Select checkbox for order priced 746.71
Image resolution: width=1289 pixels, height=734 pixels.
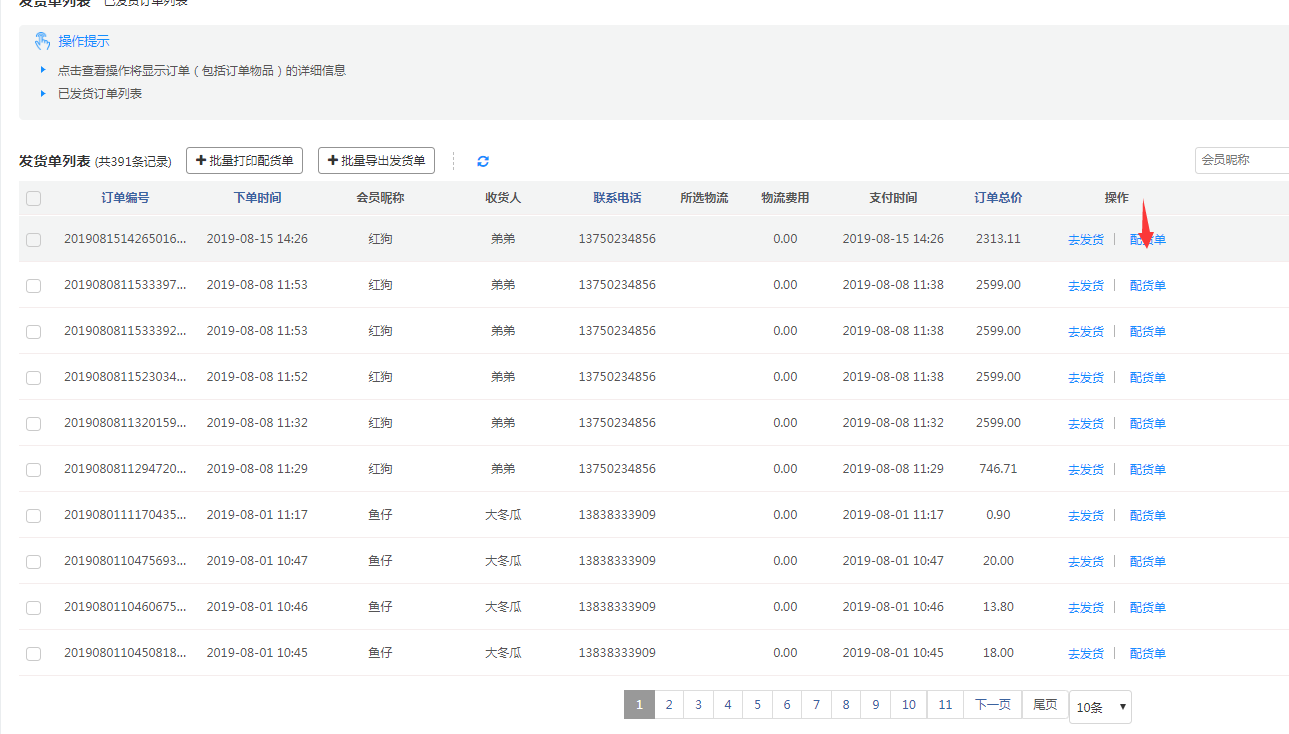click(34, 470)
